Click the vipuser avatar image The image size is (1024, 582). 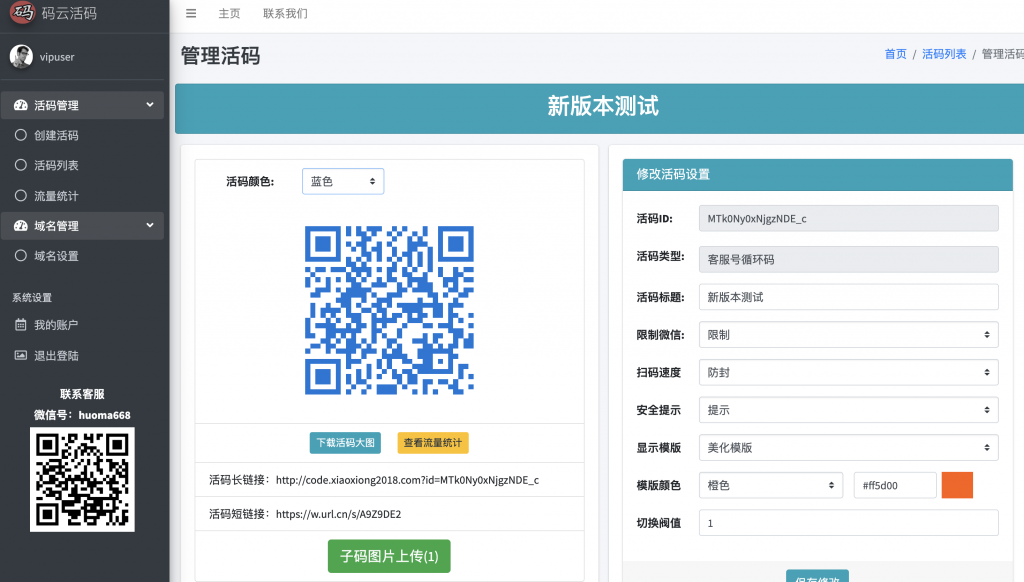(21, 57)
